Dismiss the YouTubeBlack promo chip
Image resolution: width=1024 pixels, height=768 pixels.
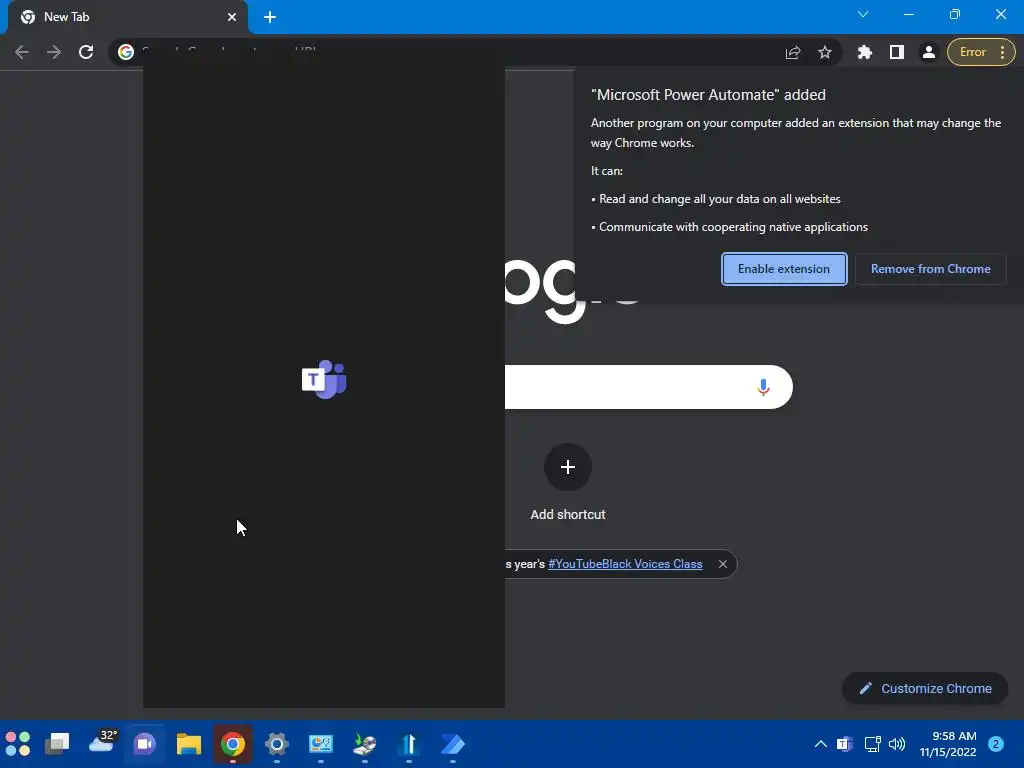pyautogui.click(x=722, y=564)
